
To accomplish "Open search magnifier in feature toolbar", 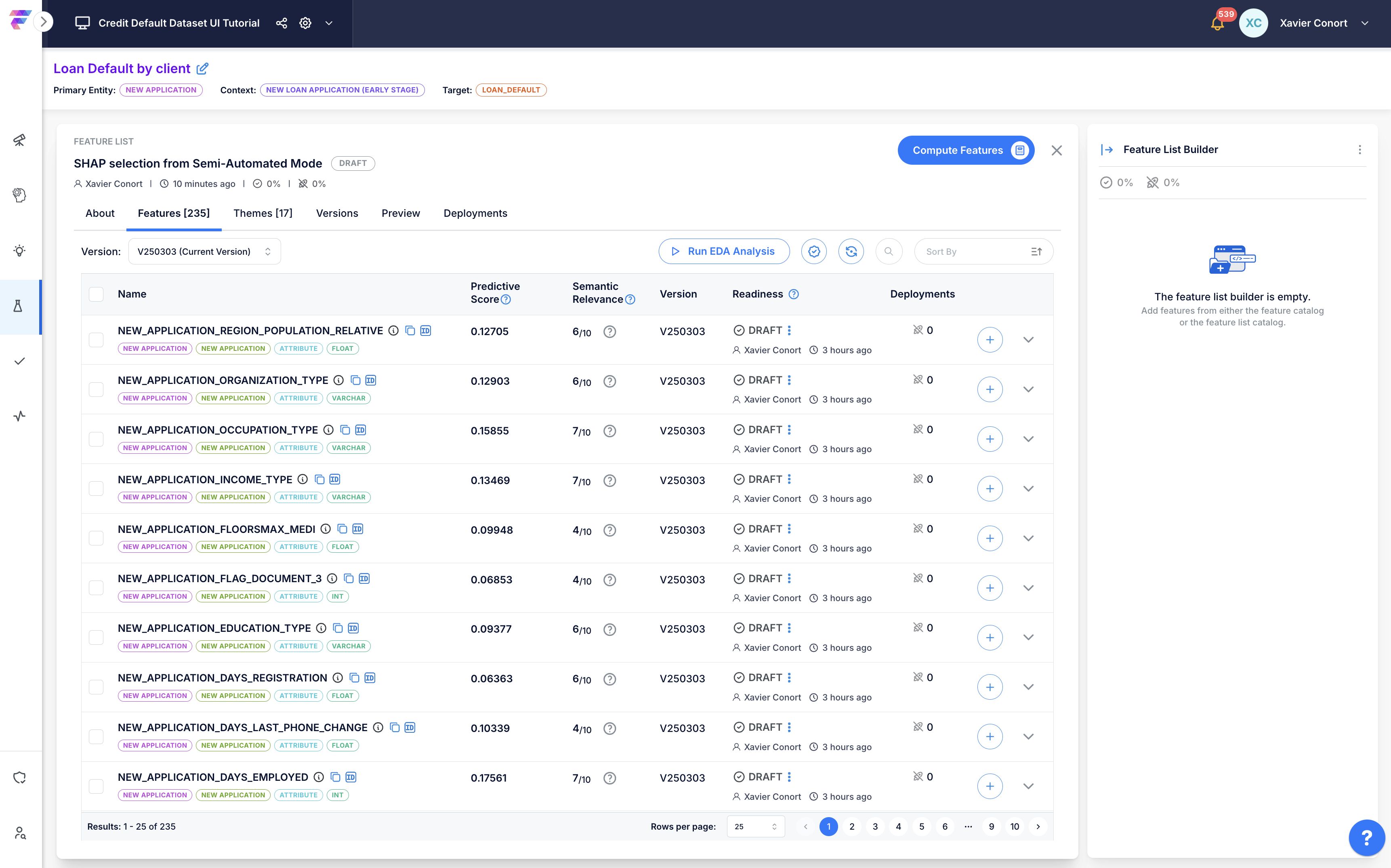I will point(889,252).
